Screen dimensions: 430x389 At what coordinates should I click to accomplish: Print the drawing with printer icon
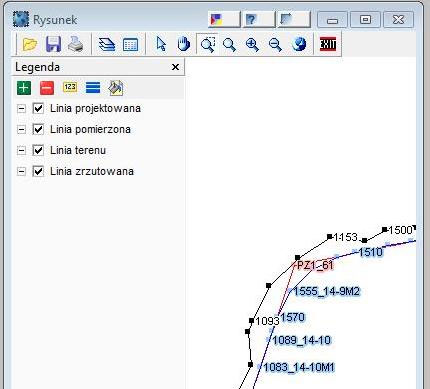click(76, 44)
